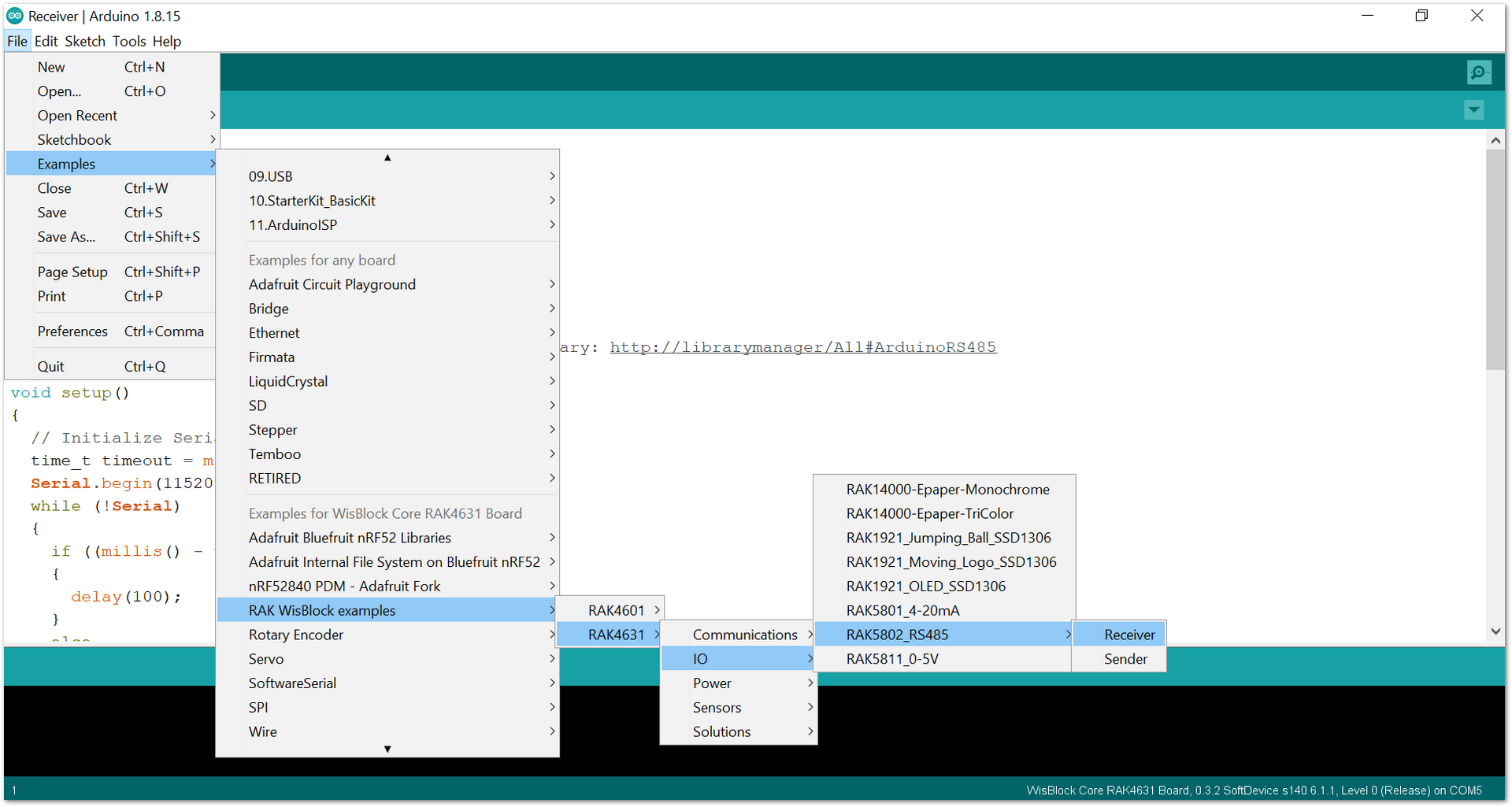Choose Open... in the File menu
Viewport: 1512px width, 807px height.
click(x=111, y=91)
